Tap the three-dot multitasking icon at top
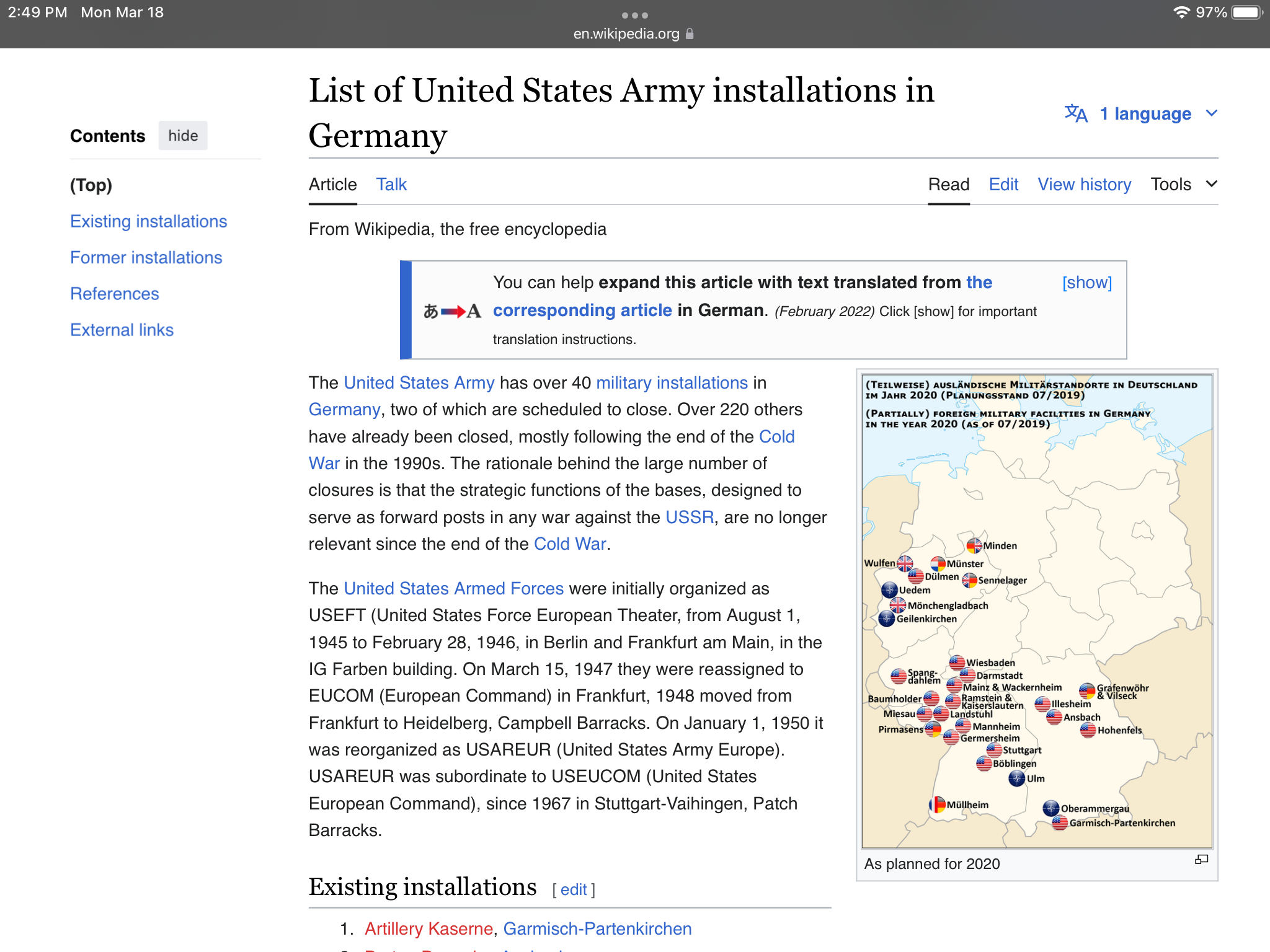 (634, 15)
